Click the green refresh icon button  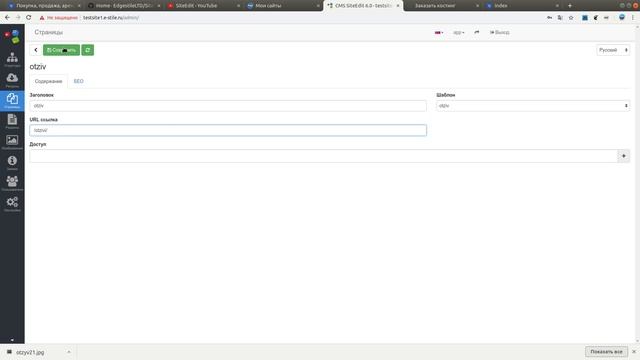87,50
